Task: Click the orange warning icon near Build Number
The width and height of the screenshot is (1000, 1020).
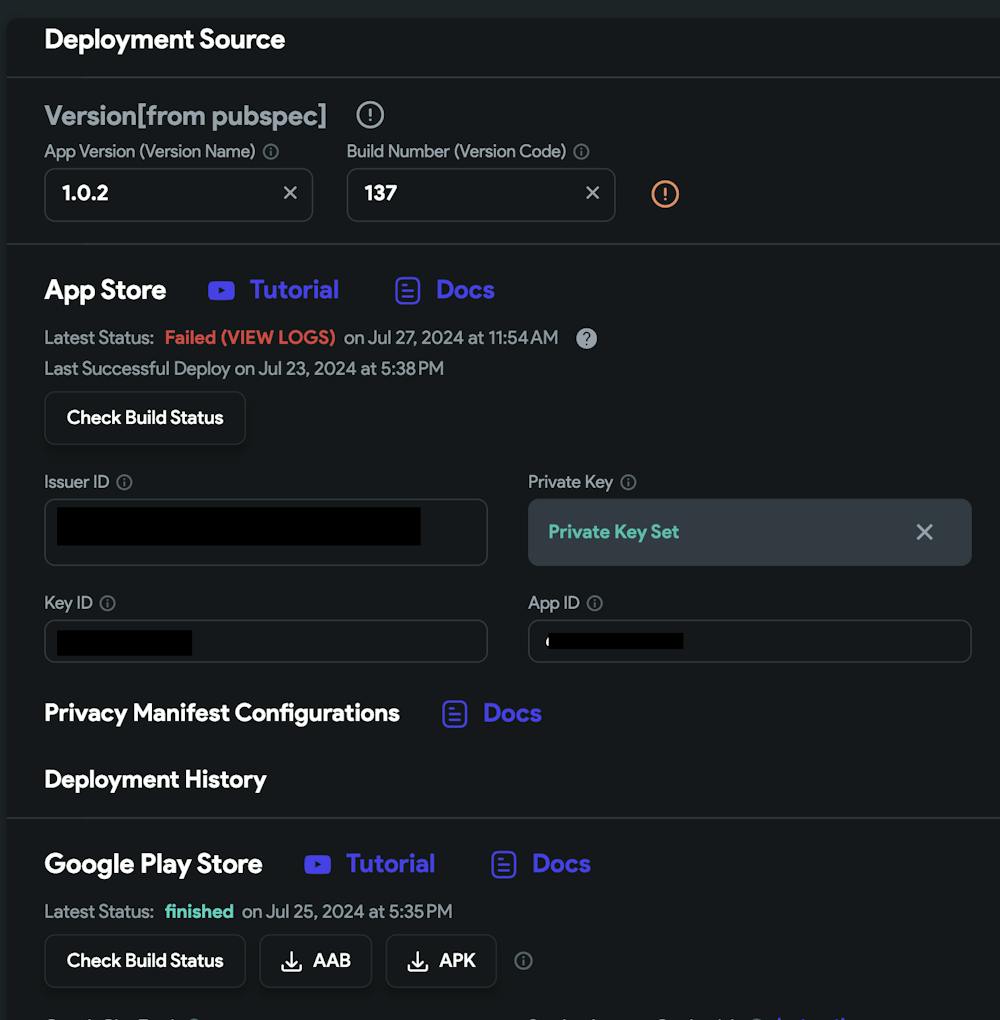Action: (x=665, y=194)
